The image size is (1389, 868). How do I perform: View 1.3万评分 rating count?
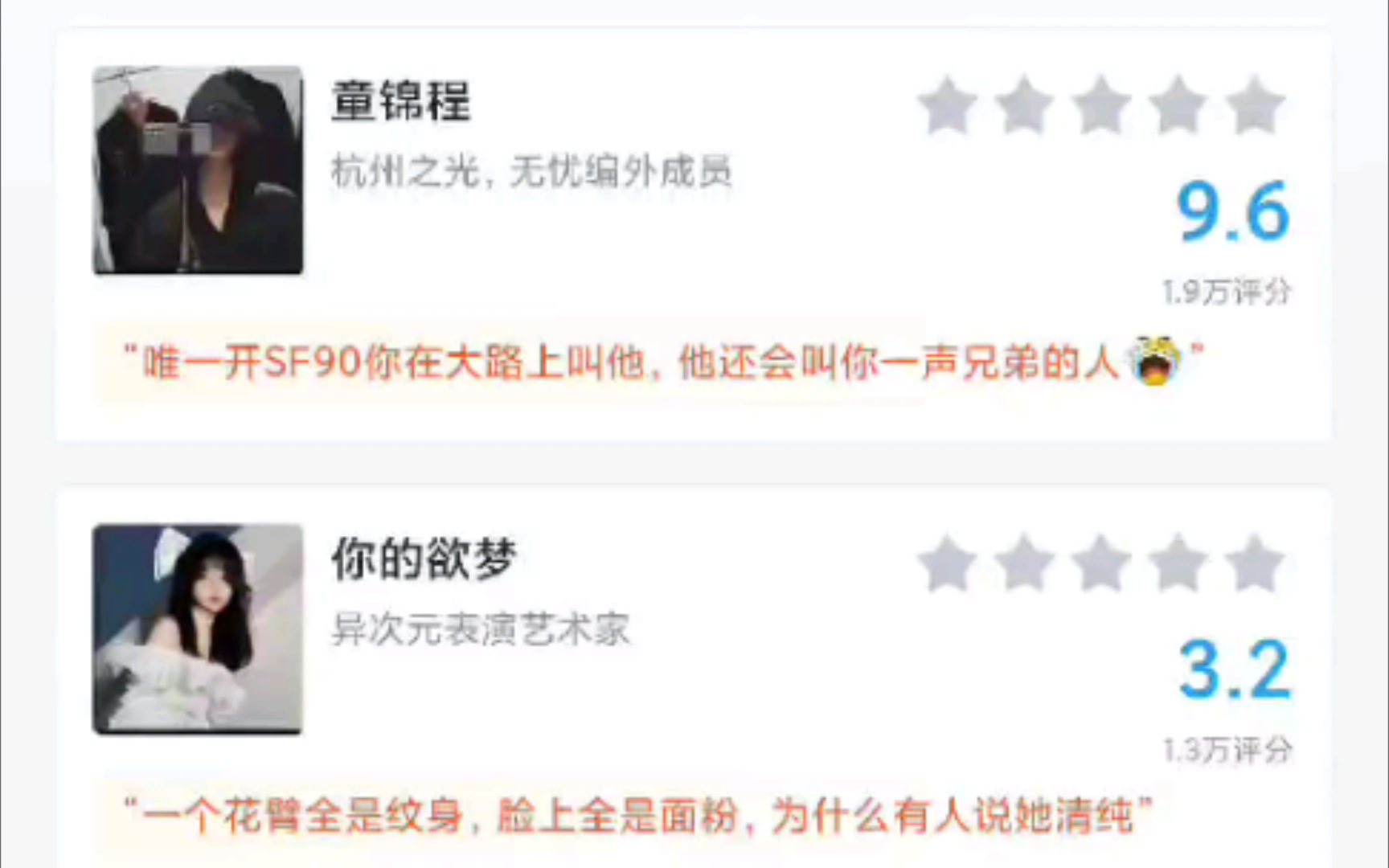click(1227, 750)
